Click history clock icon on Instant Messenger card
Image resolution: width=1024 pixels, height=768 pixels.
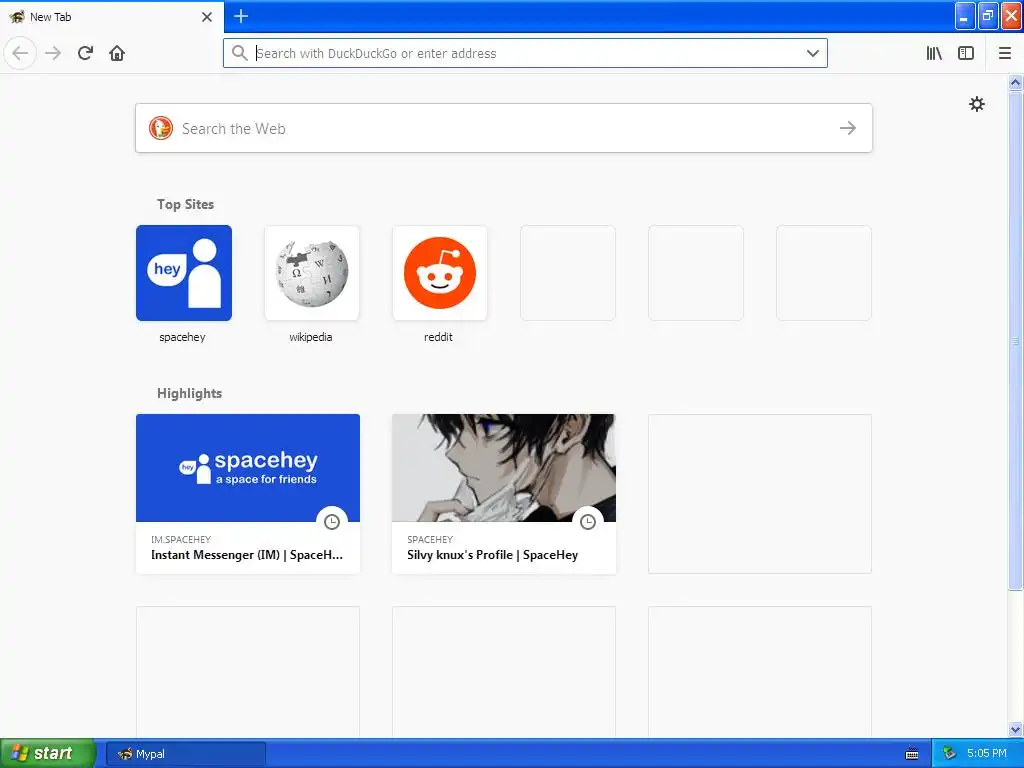332,522
